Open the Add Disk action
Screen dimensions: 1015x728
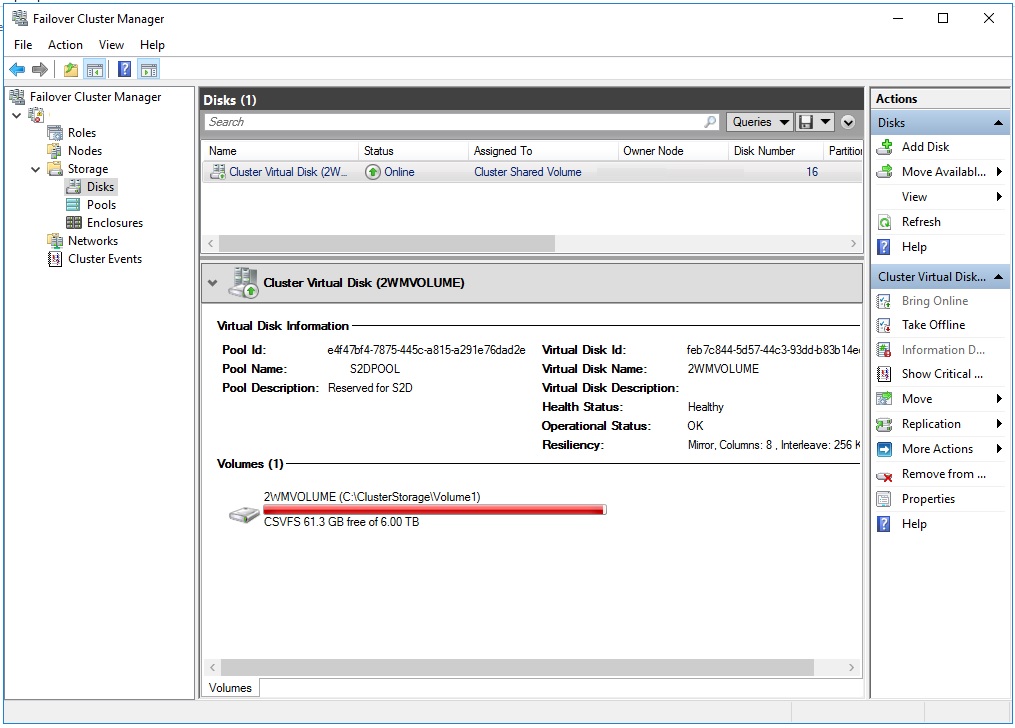923,146
